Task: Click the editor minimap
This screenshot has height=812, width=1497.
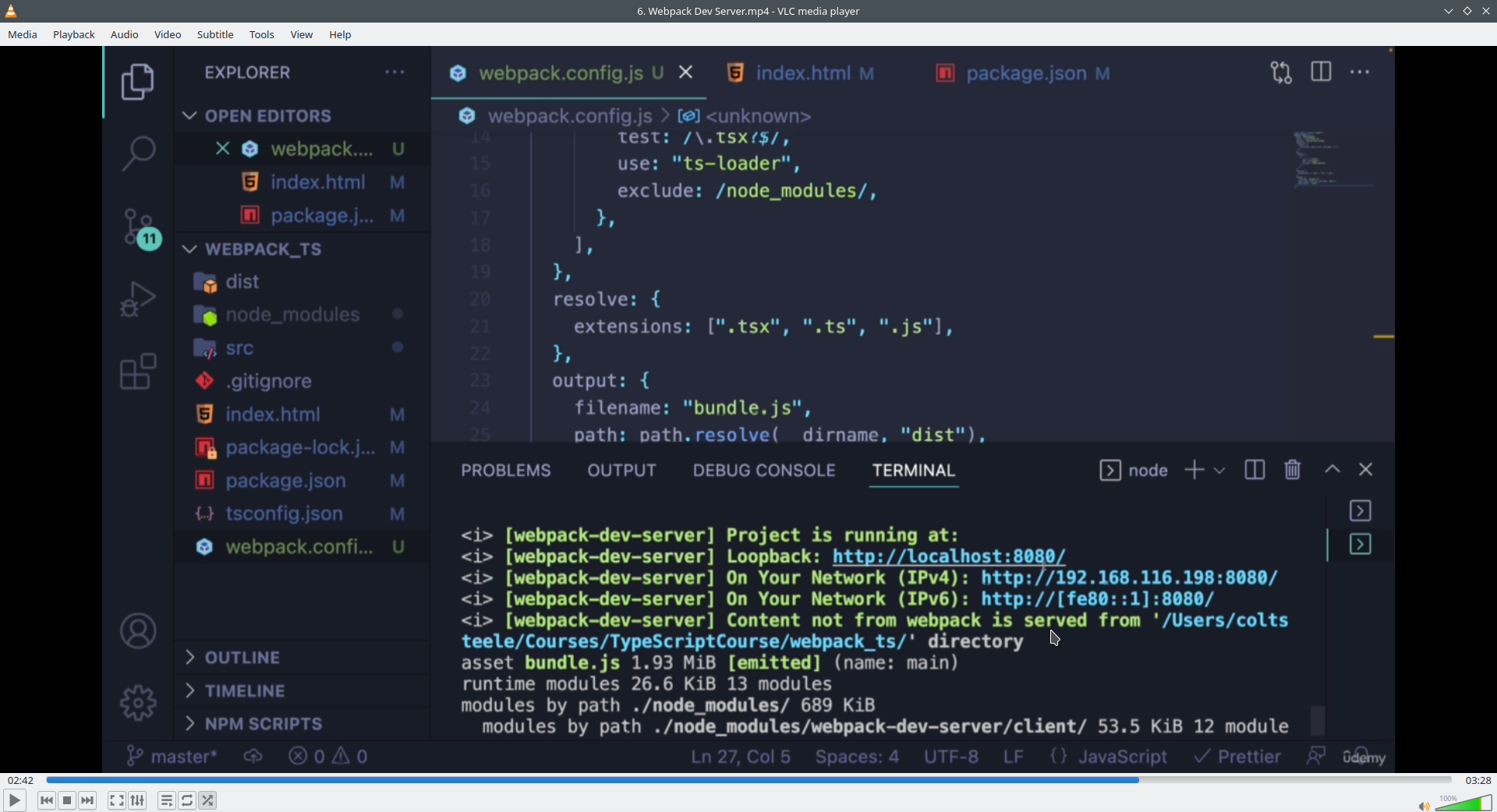Action: point(1333,161)
